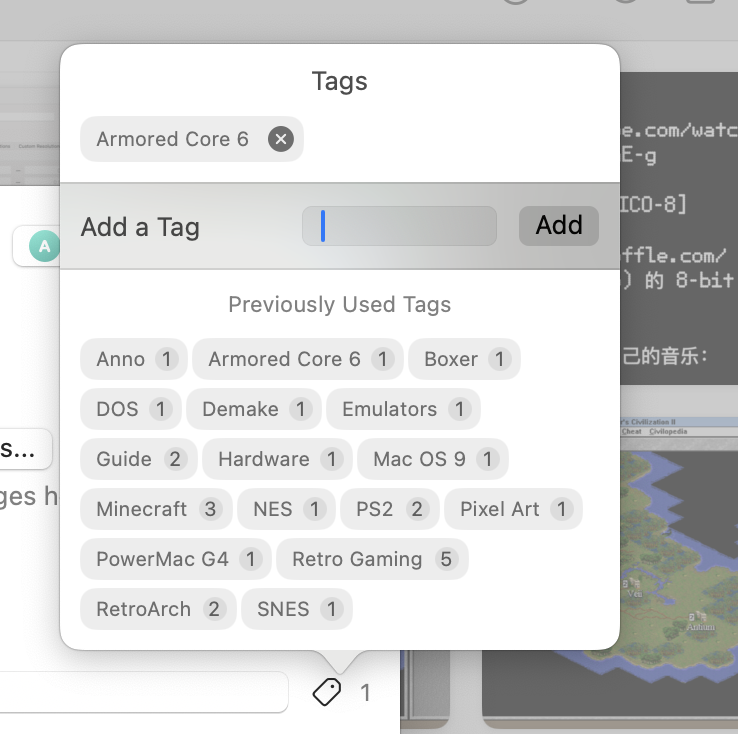Click the Add button
This screenshot has width=738, height=734.
click(x=558, y=226)
